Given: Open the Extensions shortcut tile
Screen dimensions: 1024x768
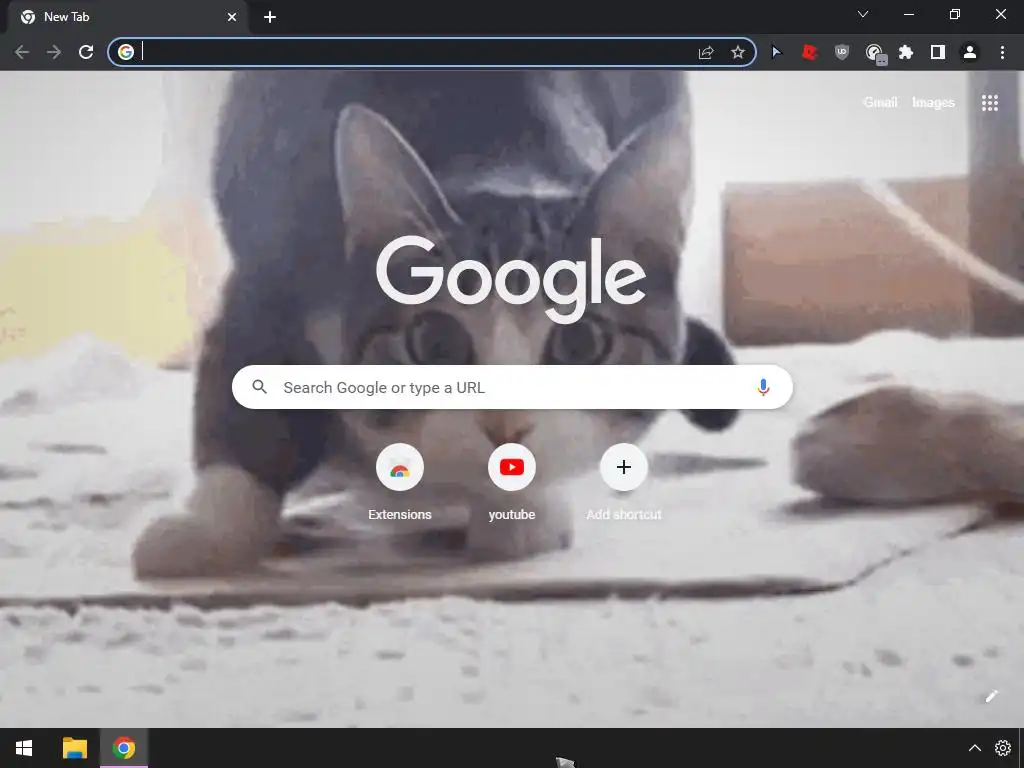Looking at the screenshot, I should [400, 483].
